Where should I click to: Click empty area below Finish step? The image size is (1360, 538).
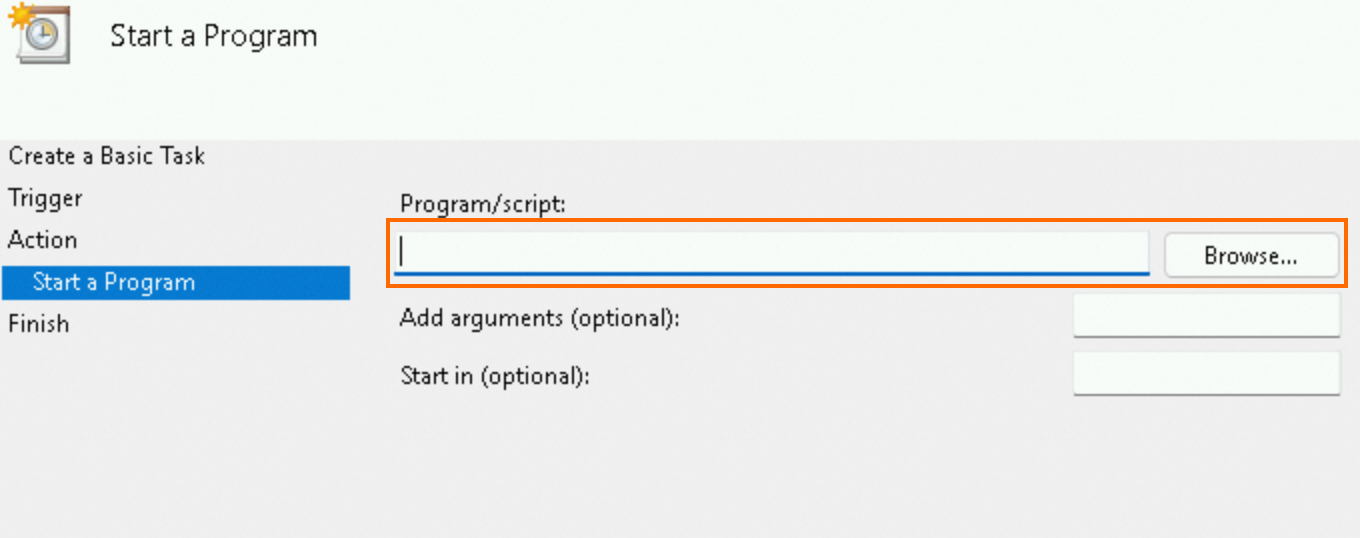[175, 430]
